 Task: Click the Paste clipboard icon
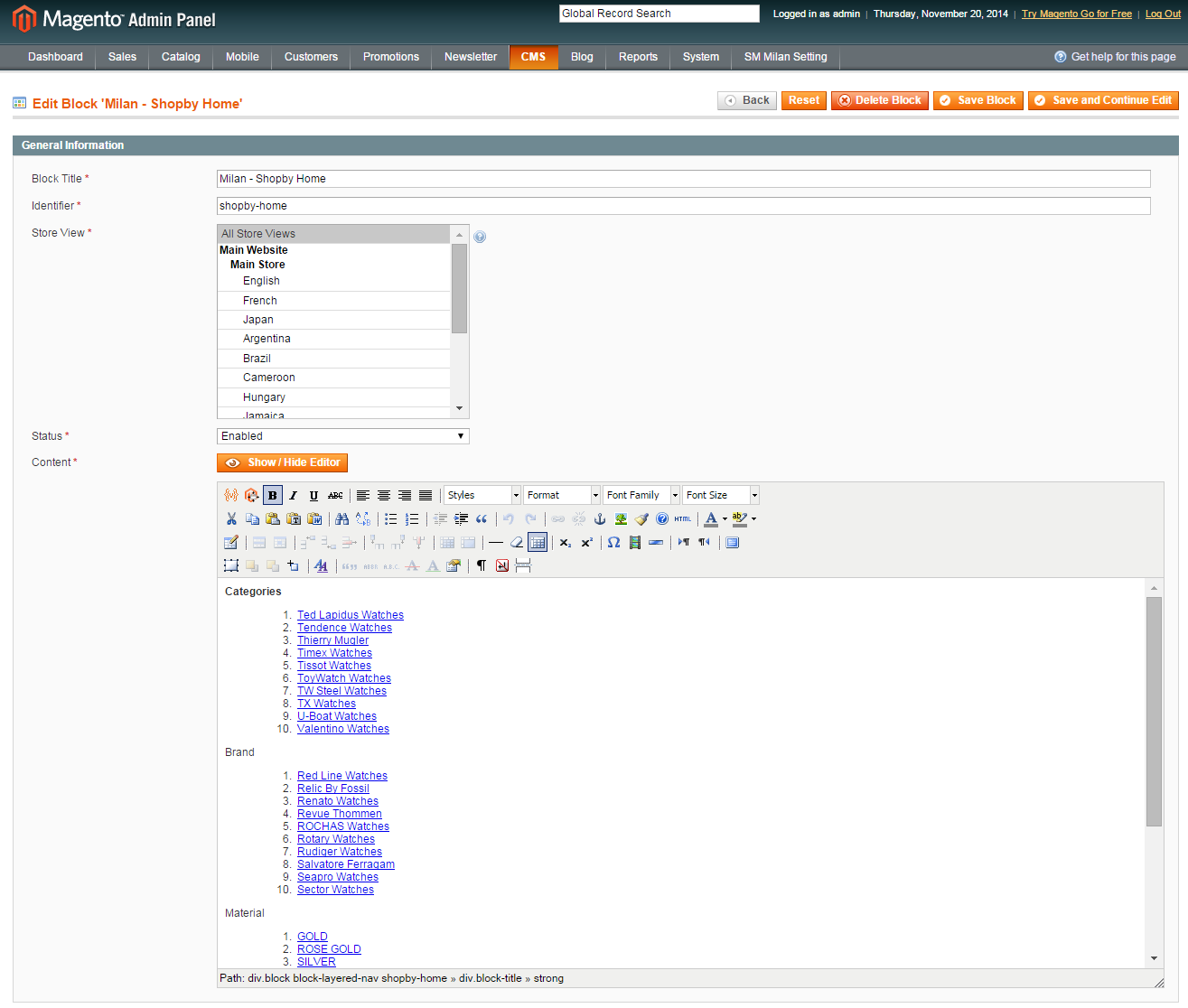coord(273,518)
